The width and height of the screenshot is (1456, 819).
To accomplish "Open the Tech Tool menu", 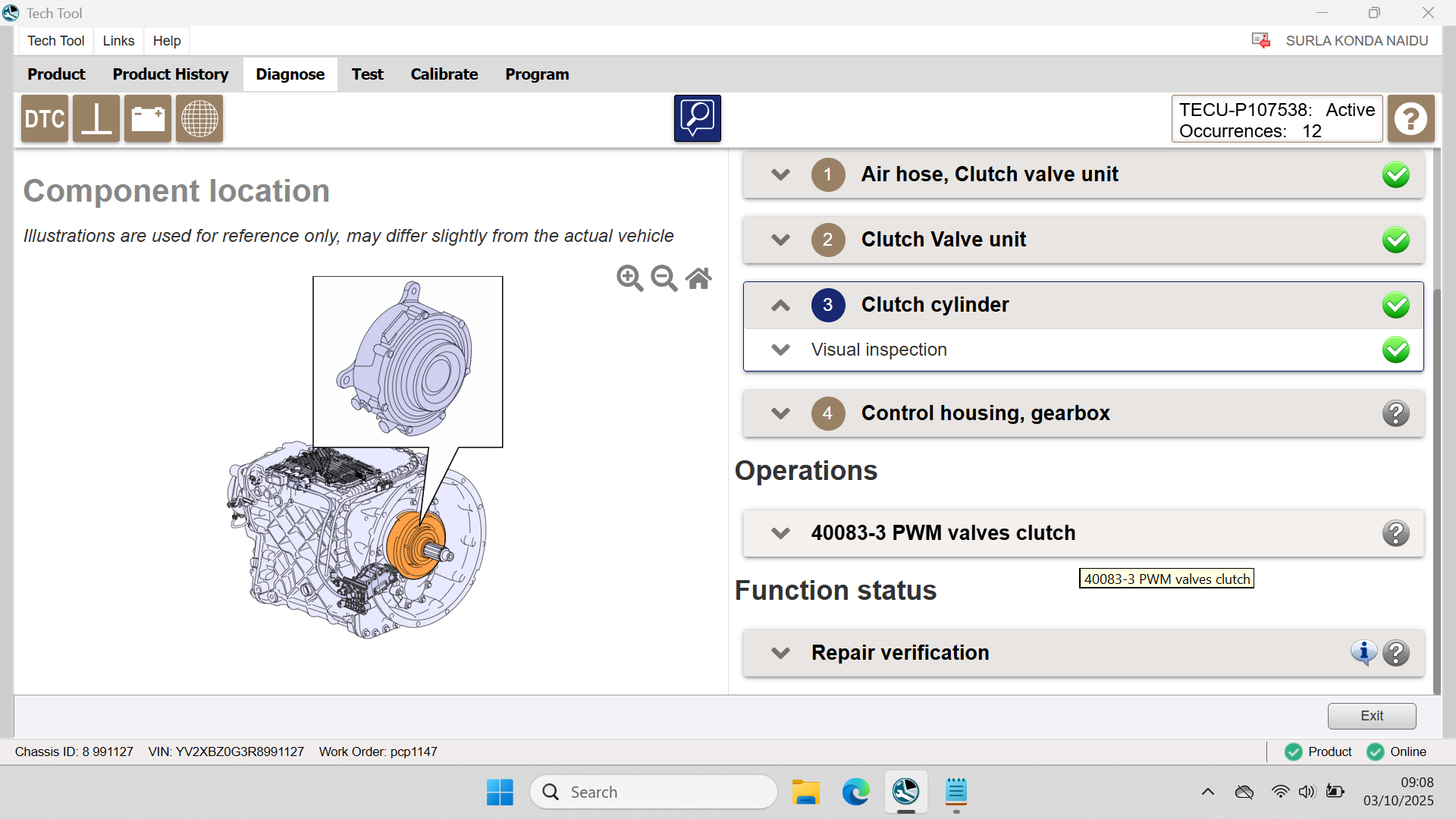I will (x=55, y=41).
